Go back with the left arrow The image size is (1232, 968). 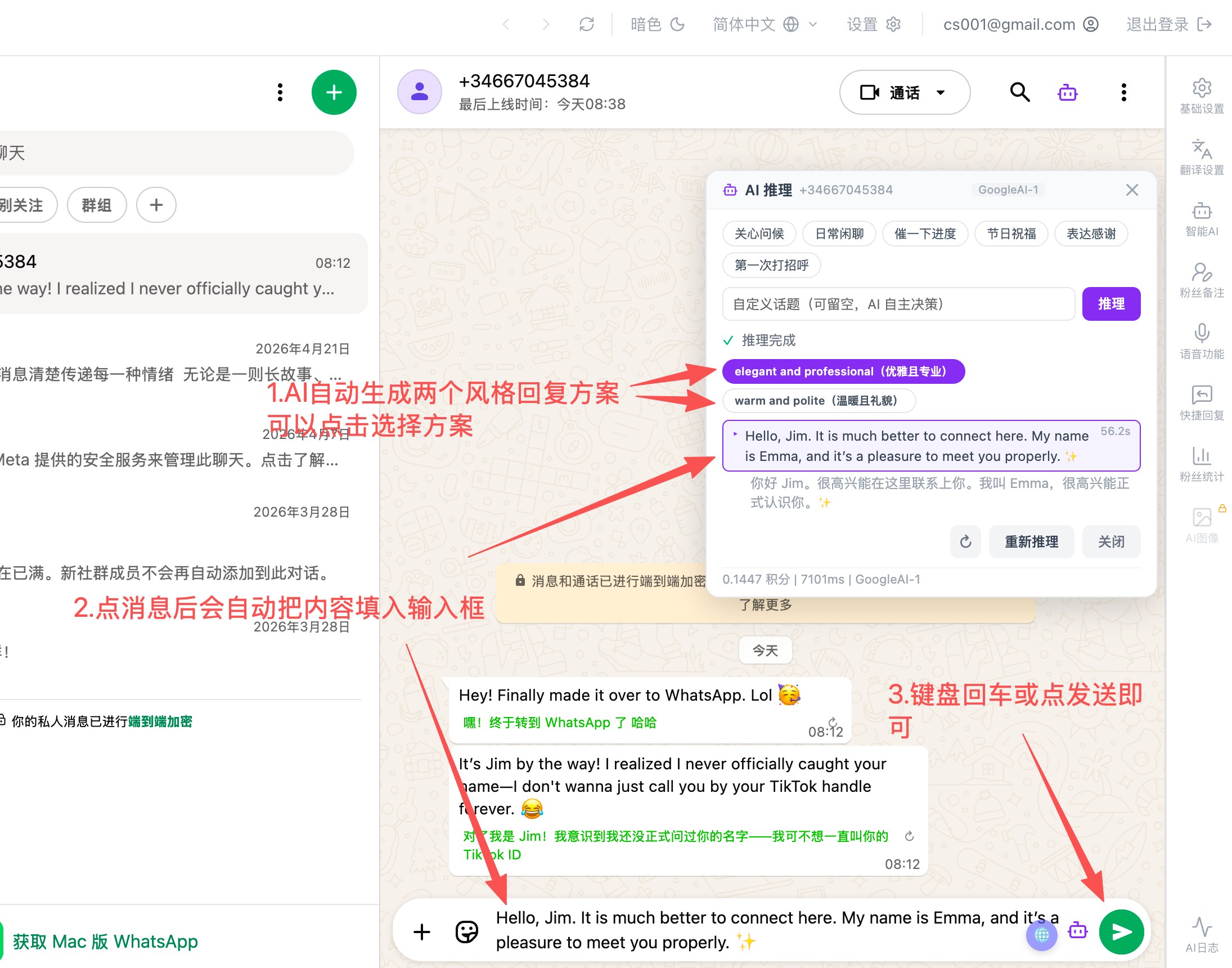tap(506, 24)
